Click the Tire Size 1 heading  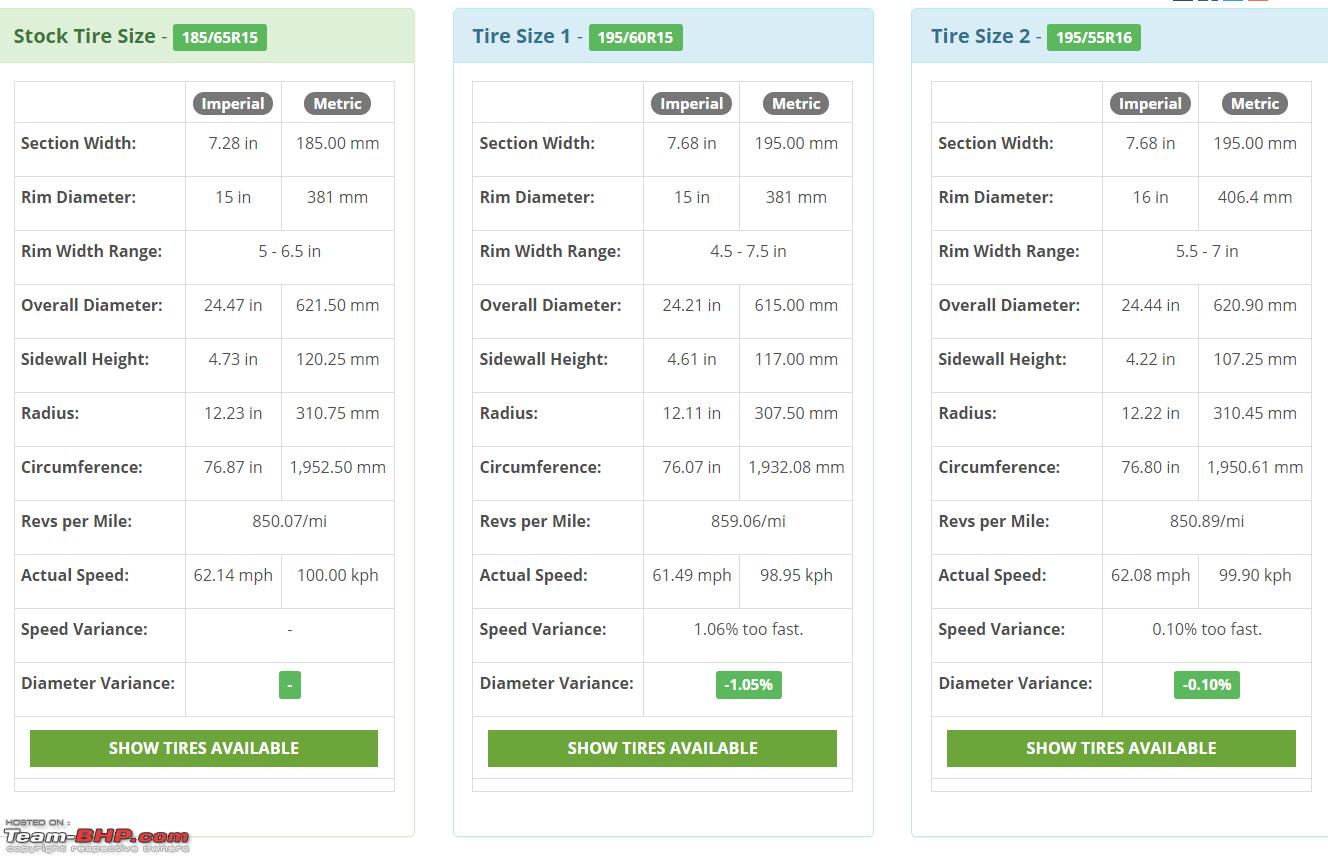[521, 36]
